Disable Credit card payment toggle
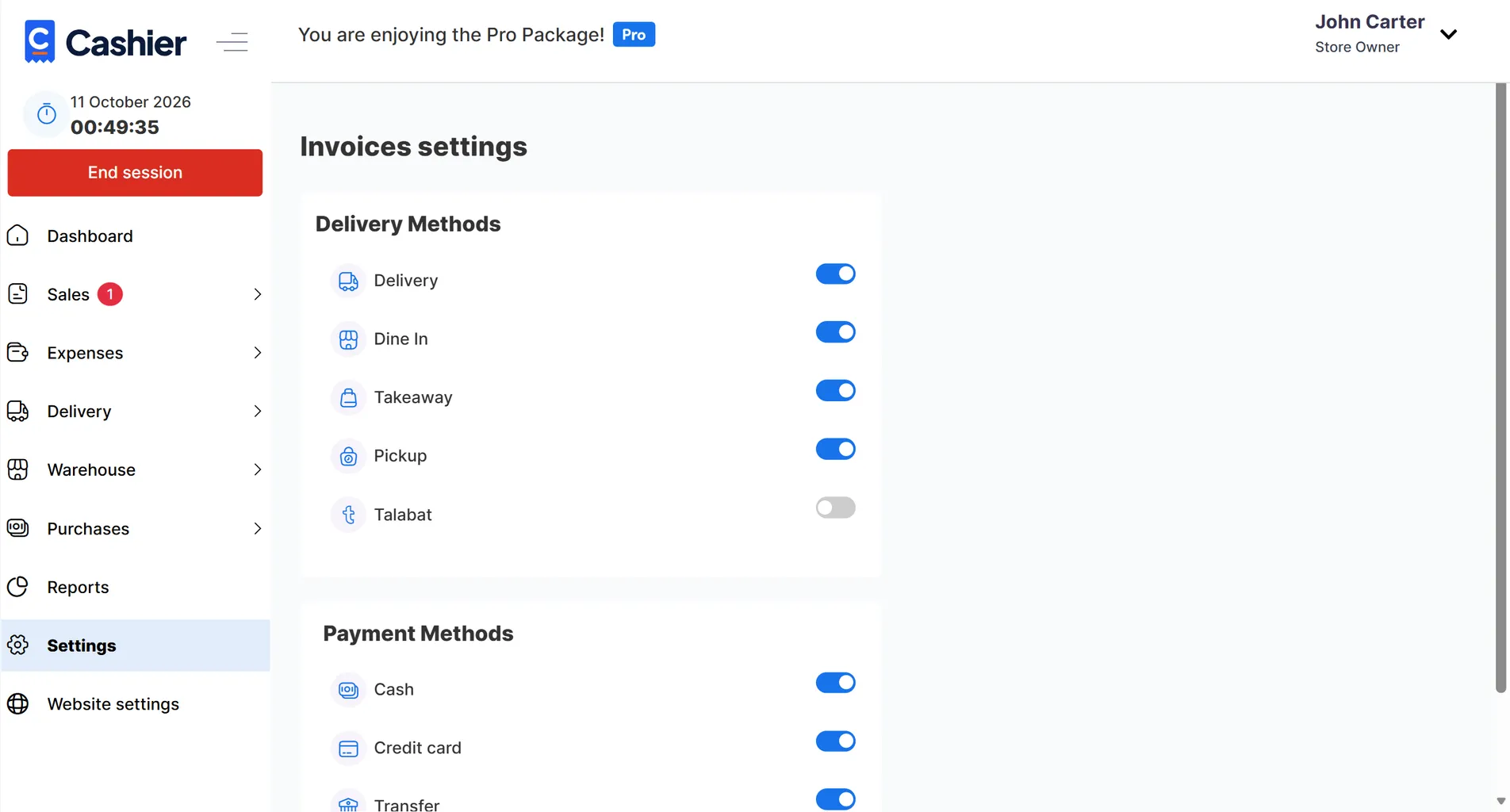 pos(836,741)
